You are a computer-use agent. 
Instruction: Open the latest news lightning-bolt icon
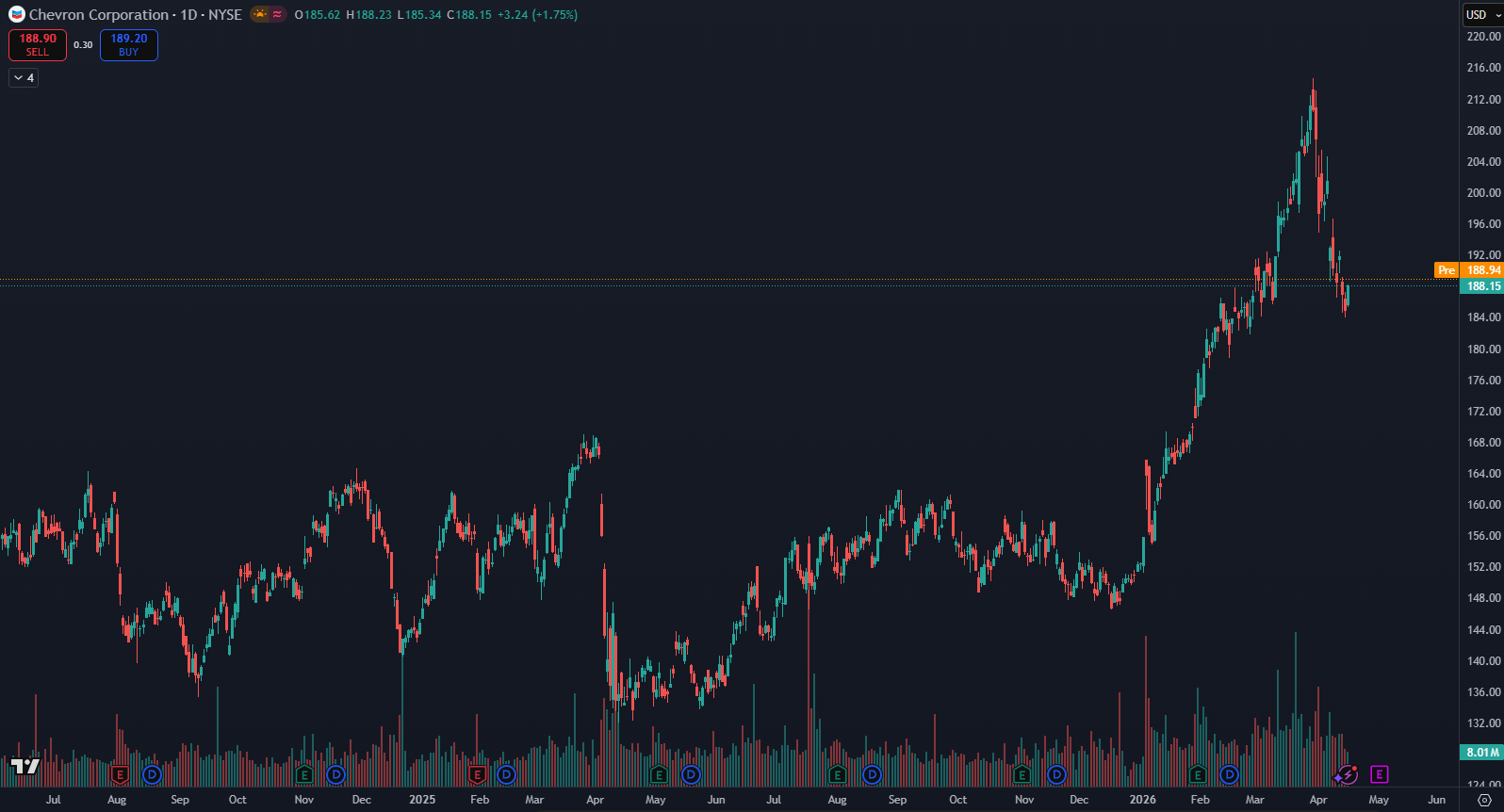[x=1348, y=775]
